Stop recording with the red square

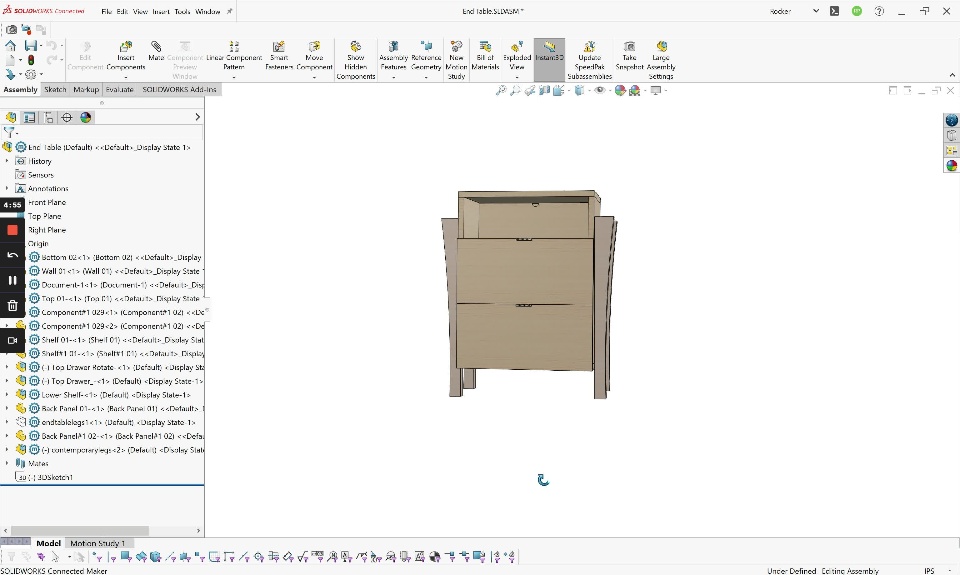click(12, 230)
